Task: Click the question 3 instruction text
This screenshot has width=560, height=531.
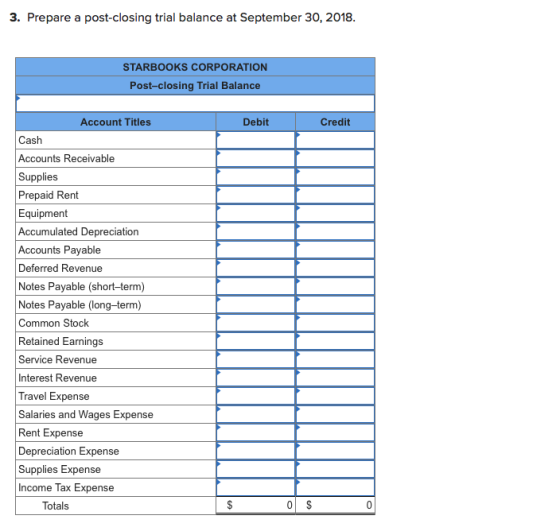Action: point(183,17)
